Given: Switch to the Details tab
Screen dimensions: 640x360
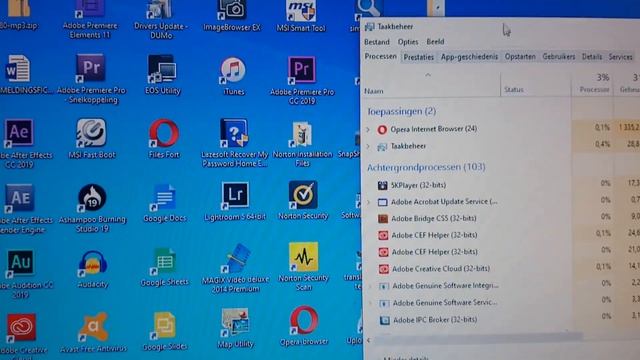Looking at the screenshot, I should [x=592, y=57].
